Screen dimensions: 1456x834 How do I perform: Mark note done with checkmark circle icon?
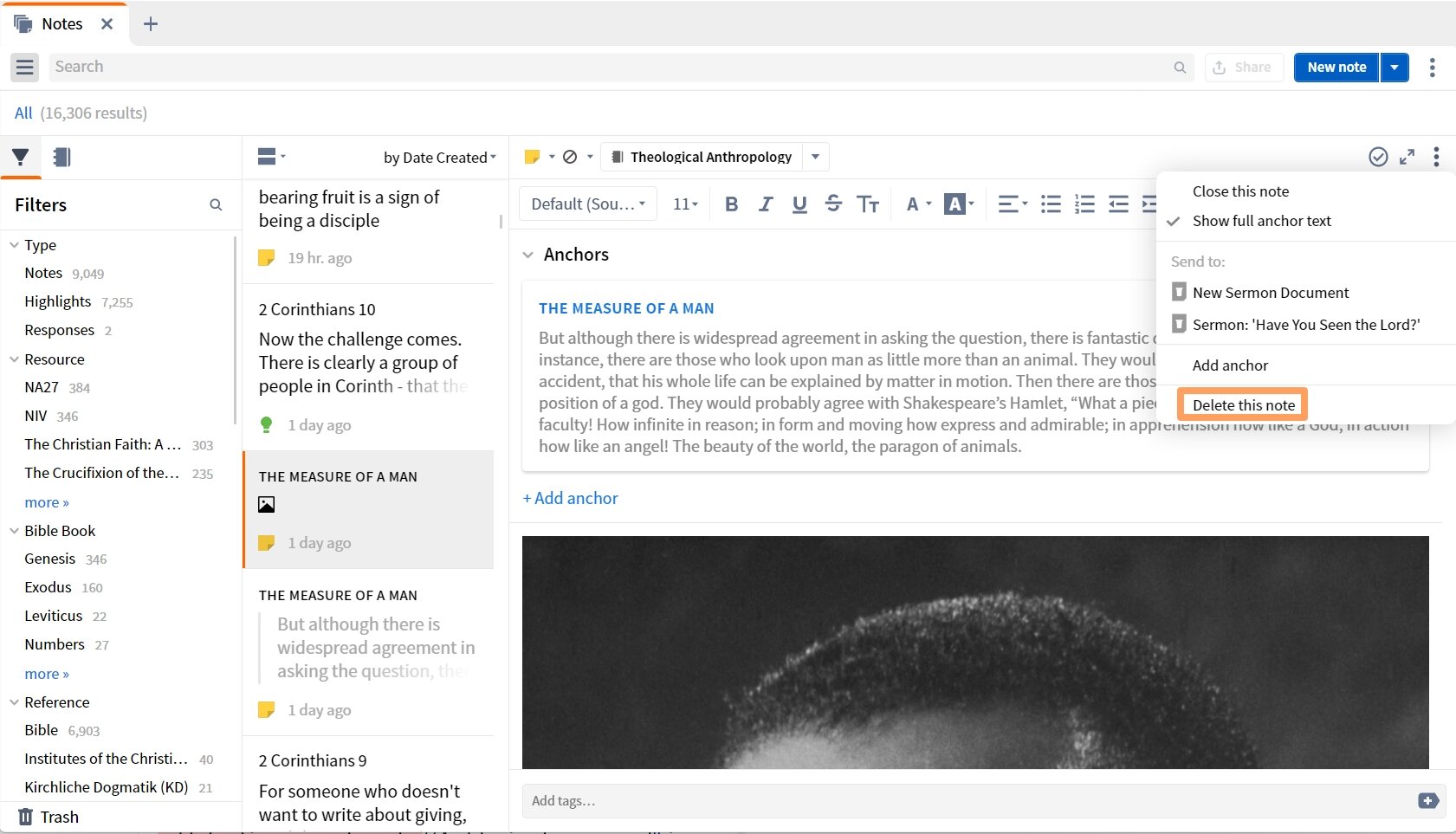(1378, 157)
